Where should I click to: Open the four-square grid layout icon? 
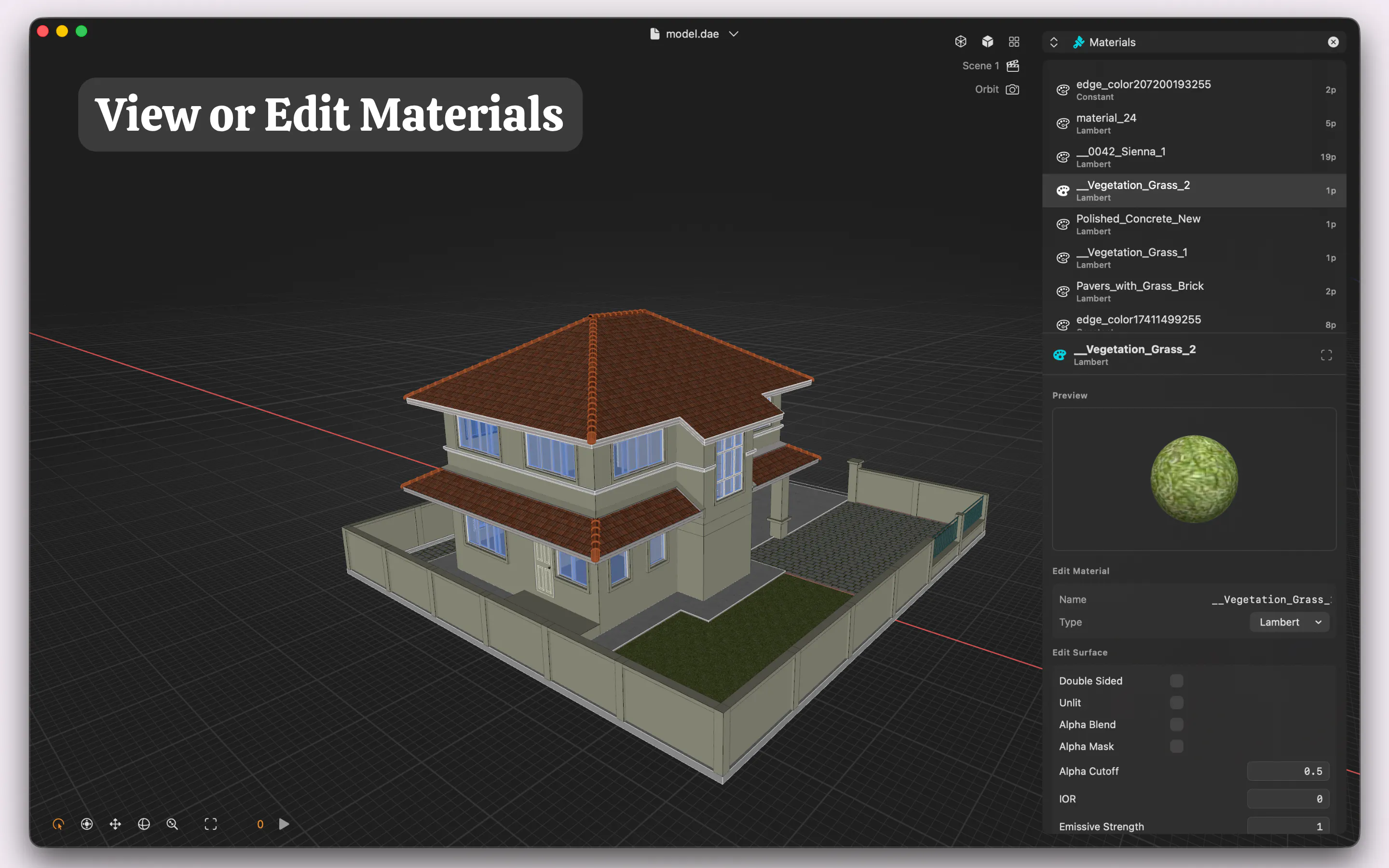pos(1014,42)
